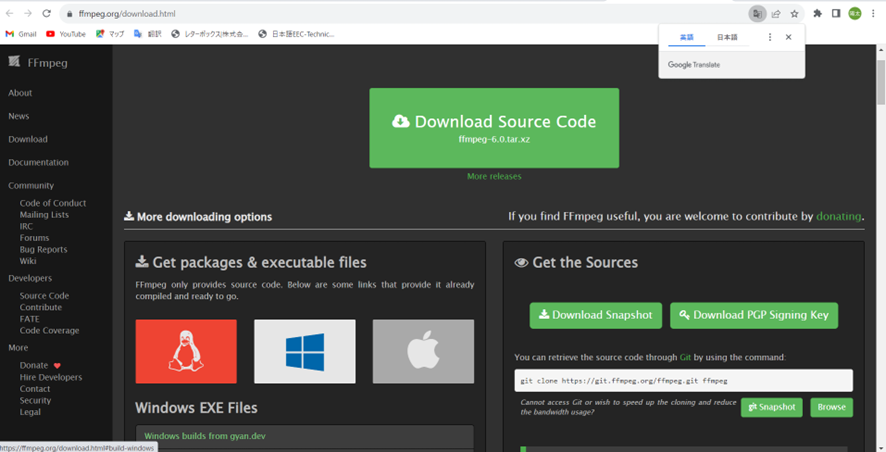Click the donating link

[839, 216]
